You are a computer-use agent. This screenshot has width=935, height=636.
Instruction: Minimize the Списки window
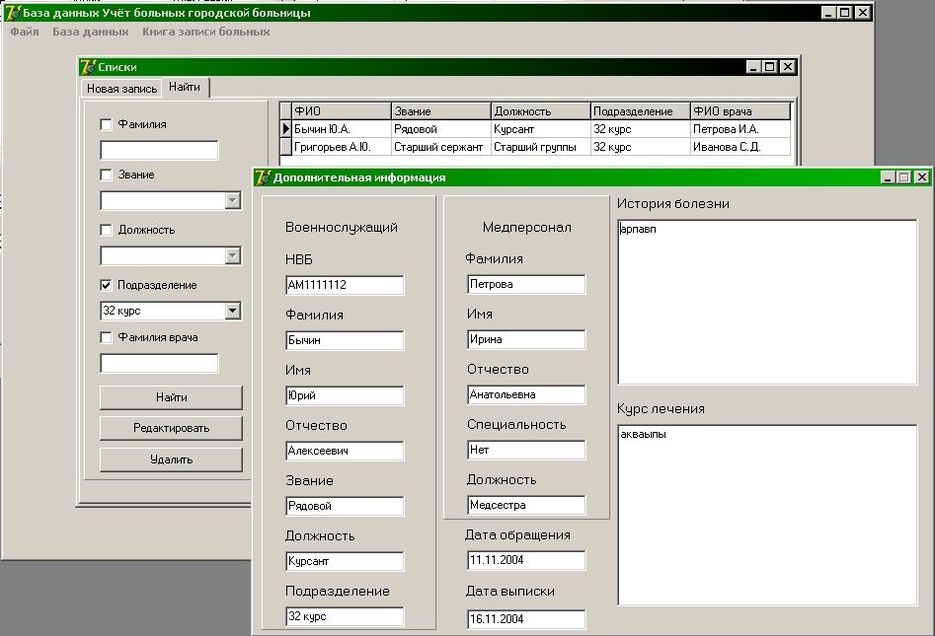(753, 67)
